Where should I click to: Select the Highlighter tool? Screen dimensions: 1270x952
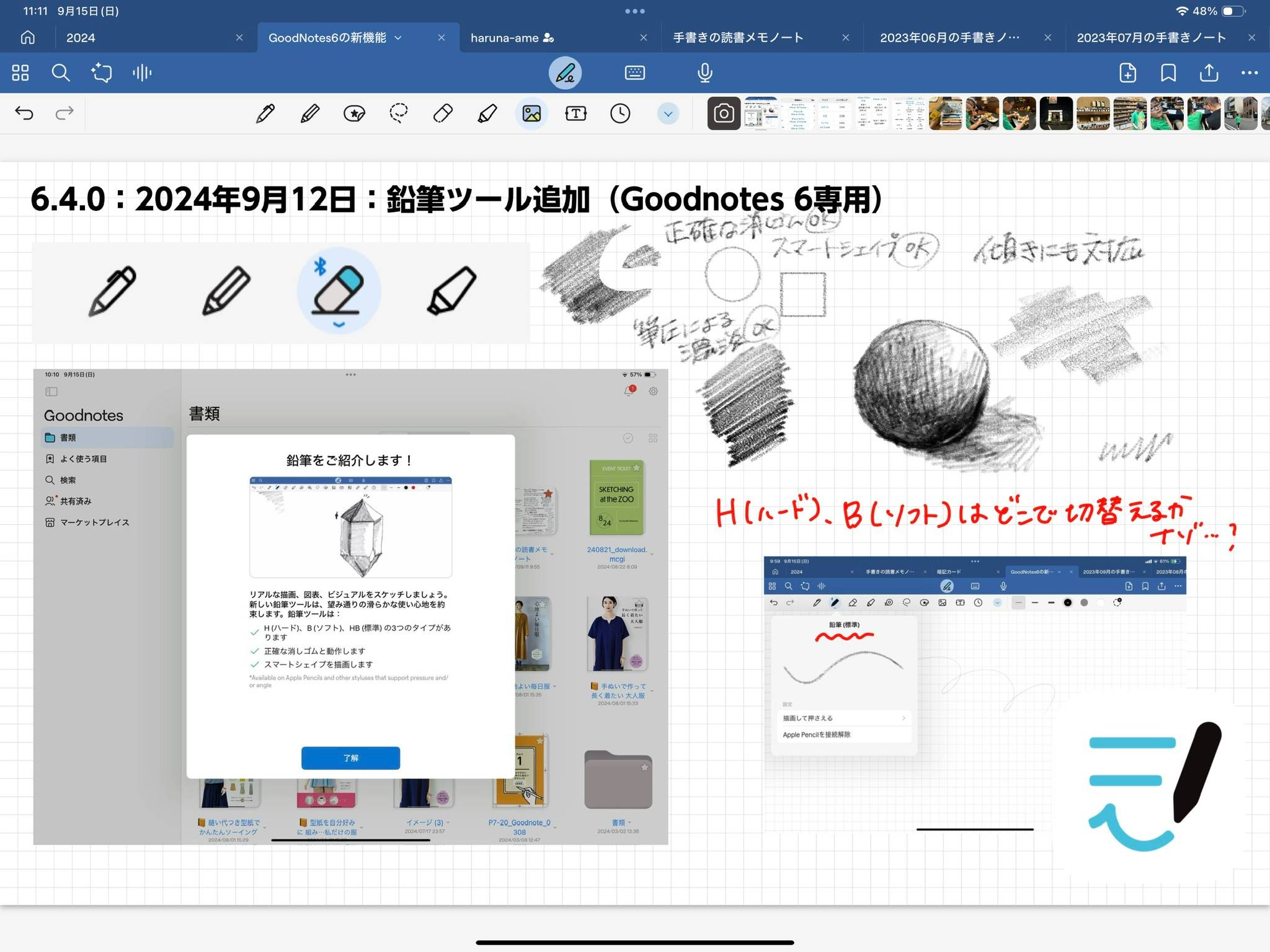[x=487, y=113]
